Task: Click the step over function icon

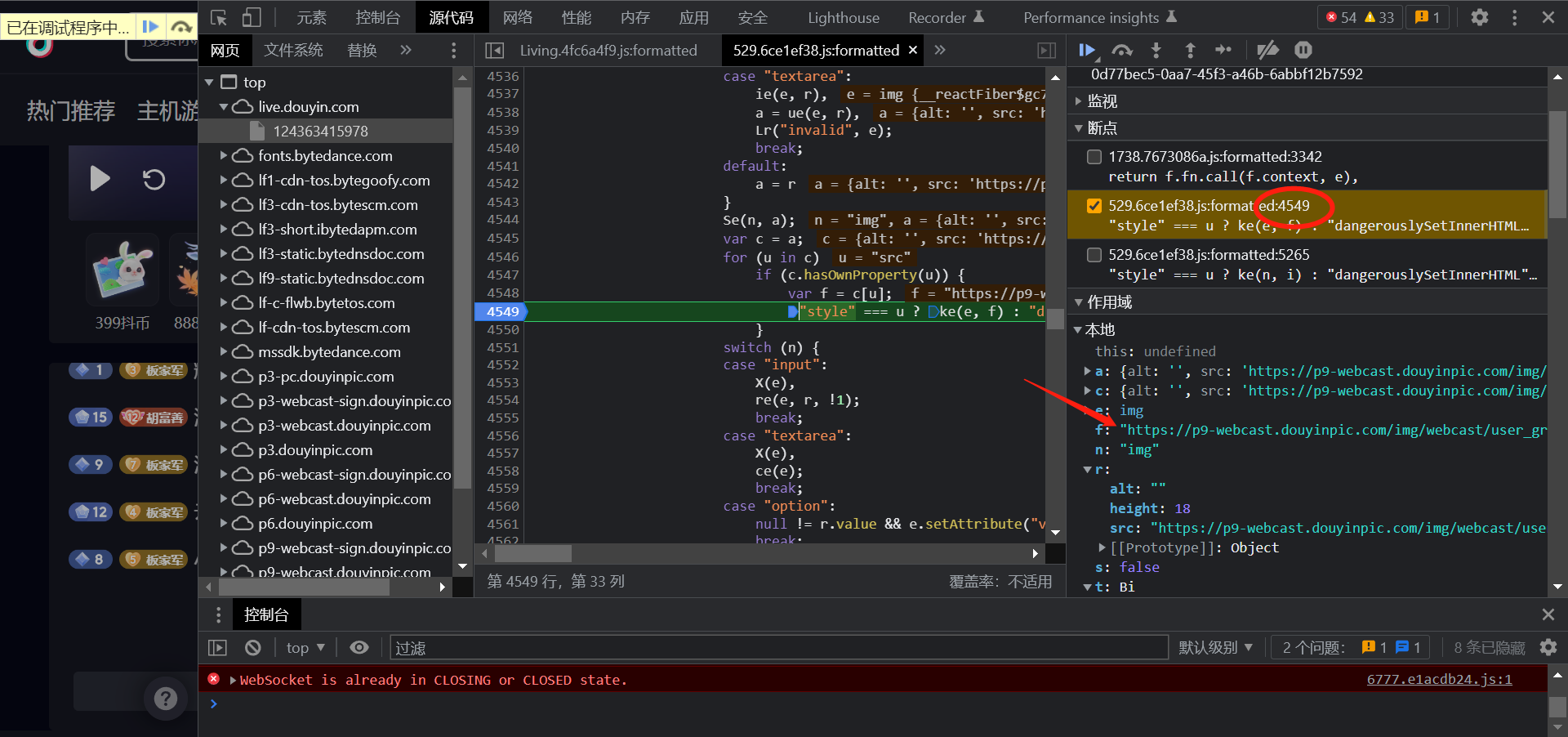Action: coord(1122,51)
